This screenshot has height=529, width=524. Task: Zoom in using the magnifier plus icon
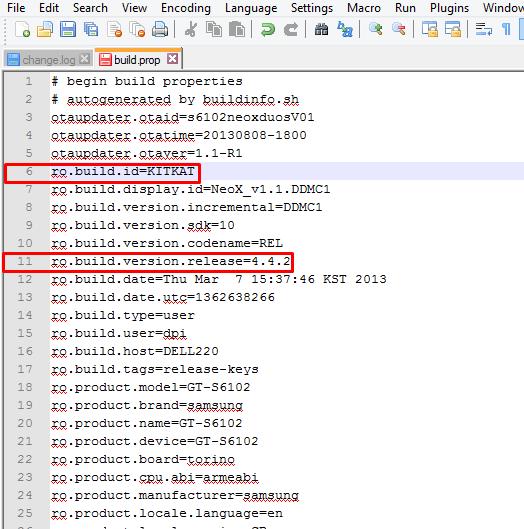tap(375, 29)
